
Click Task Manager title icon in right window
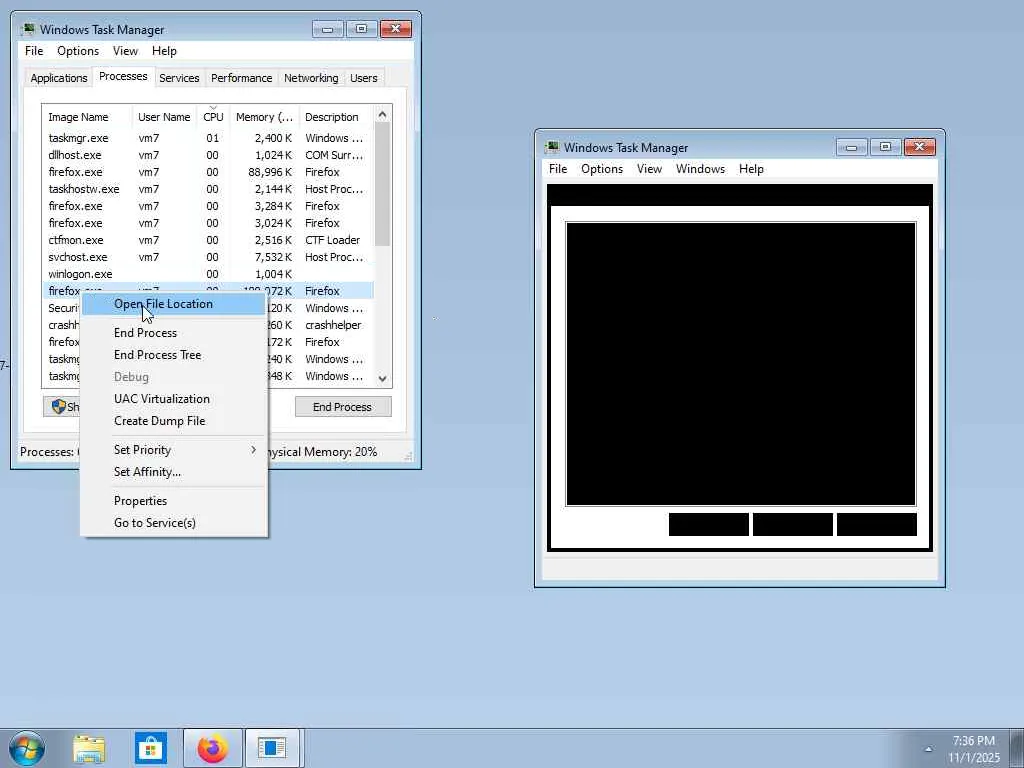tap(552, 147)
